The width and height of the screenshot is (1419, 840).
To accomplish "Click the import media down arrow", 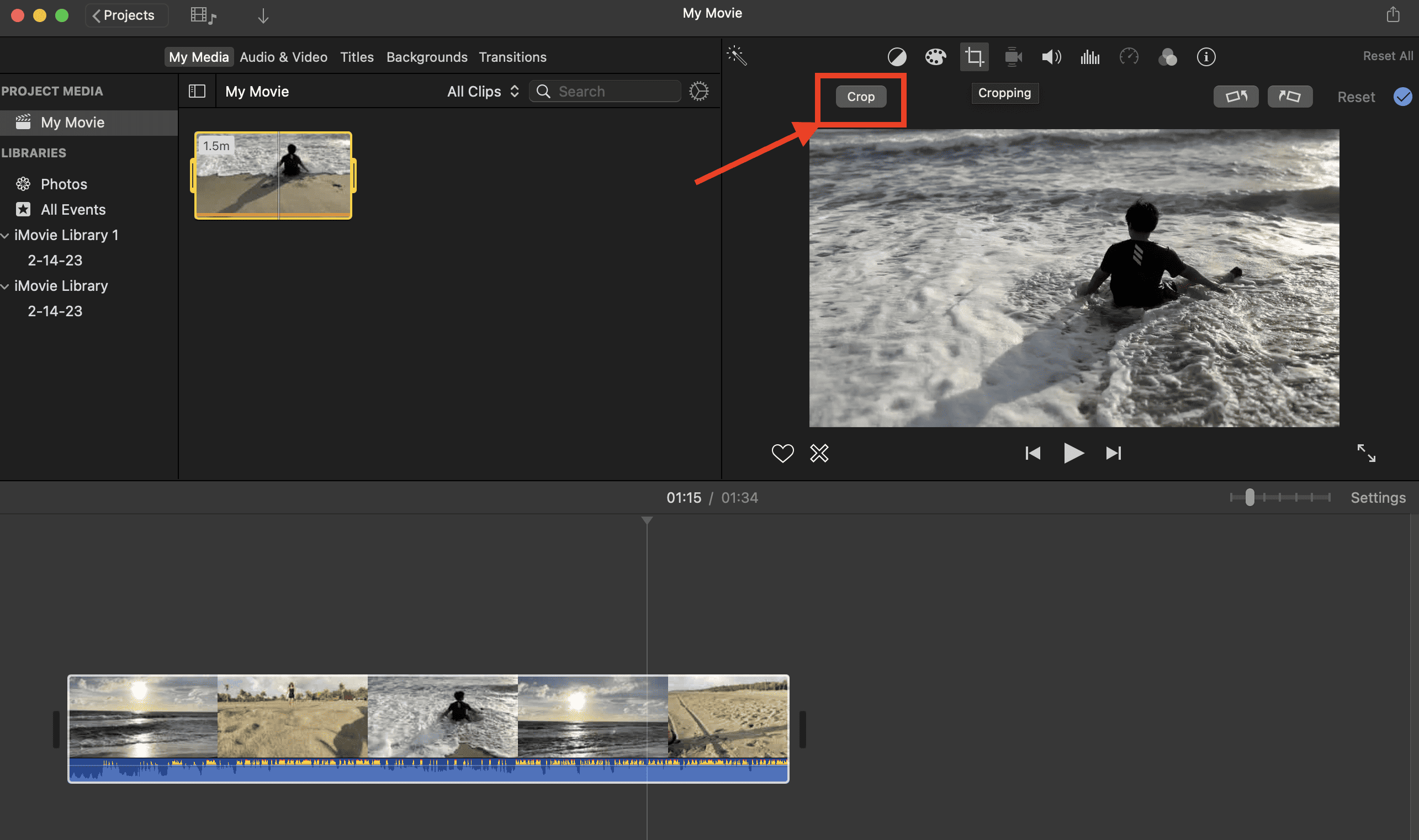I will (263, 16).
